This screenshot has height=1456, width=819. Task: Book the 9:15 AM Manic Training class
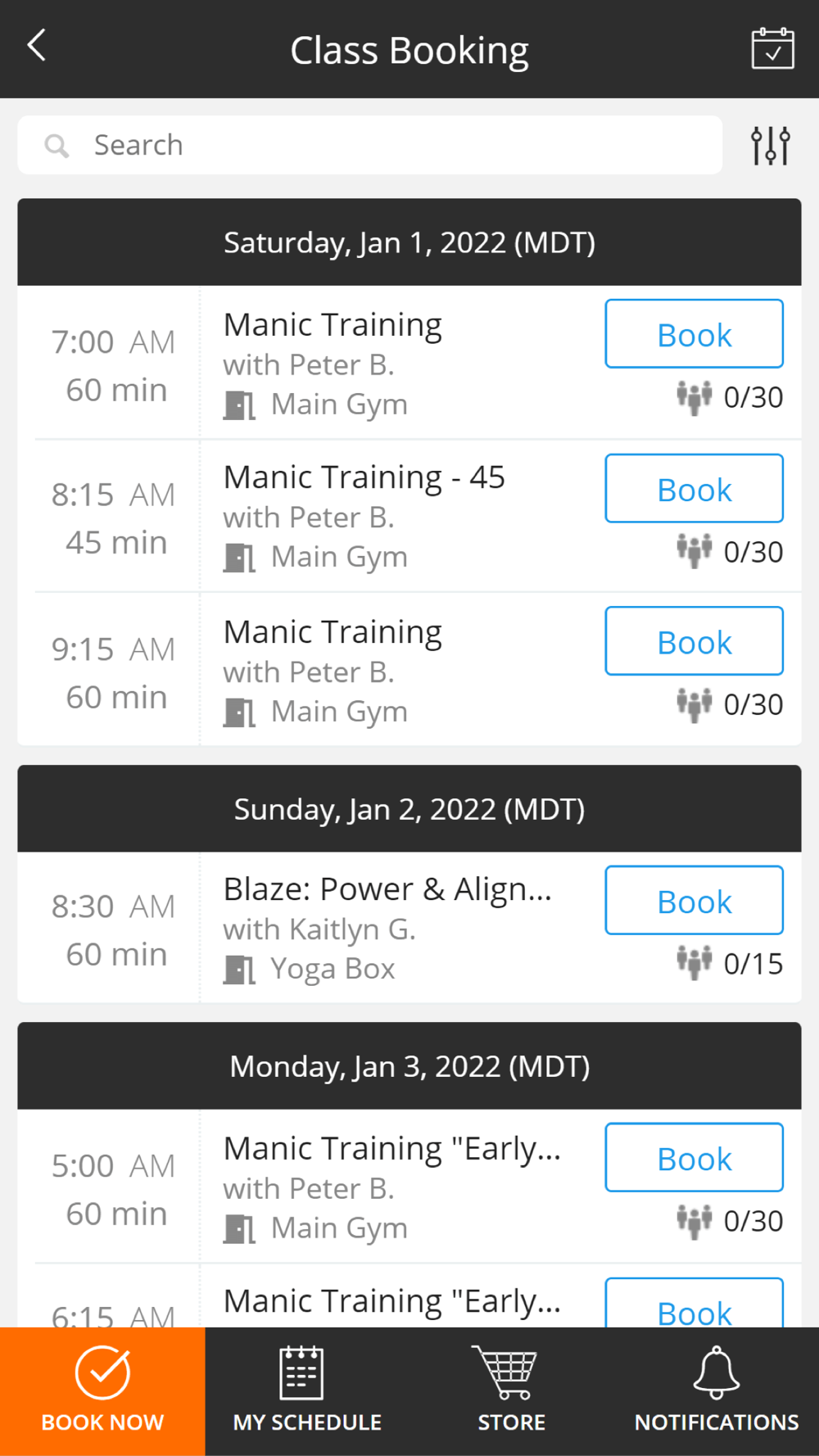point(694,641)
